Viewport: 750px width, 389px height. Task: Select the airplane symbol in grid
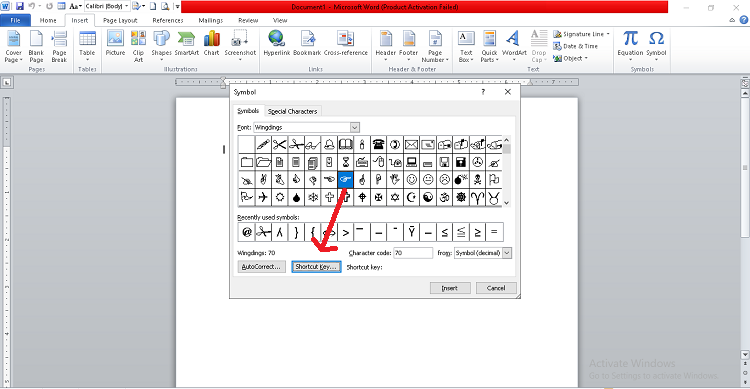click(x=263, y=197)
